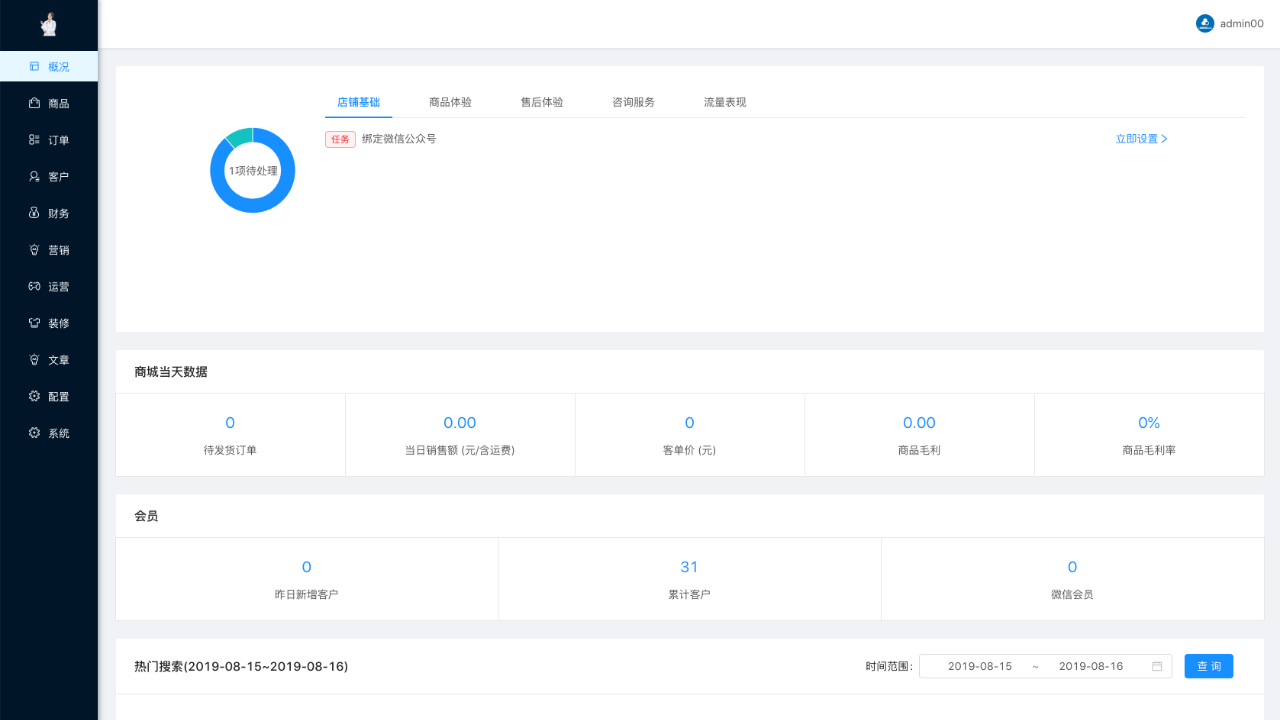Open the 营销 menu item
1280x720 pixels.
[x=49, y=250]
